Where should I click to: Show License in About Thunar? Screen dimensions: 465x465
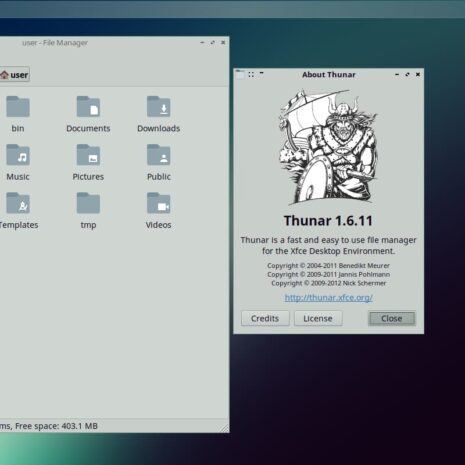coord(318,318)
